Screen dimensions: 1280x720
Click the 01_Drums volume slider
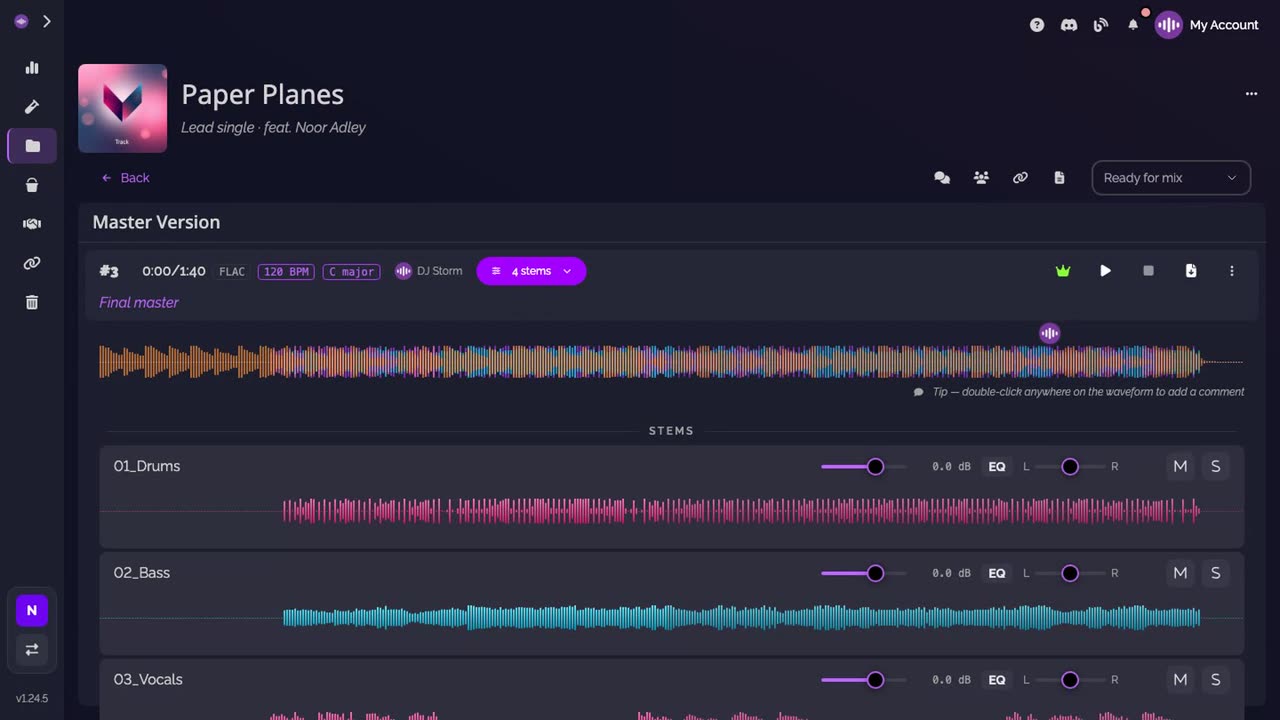(x=864, y=466)
